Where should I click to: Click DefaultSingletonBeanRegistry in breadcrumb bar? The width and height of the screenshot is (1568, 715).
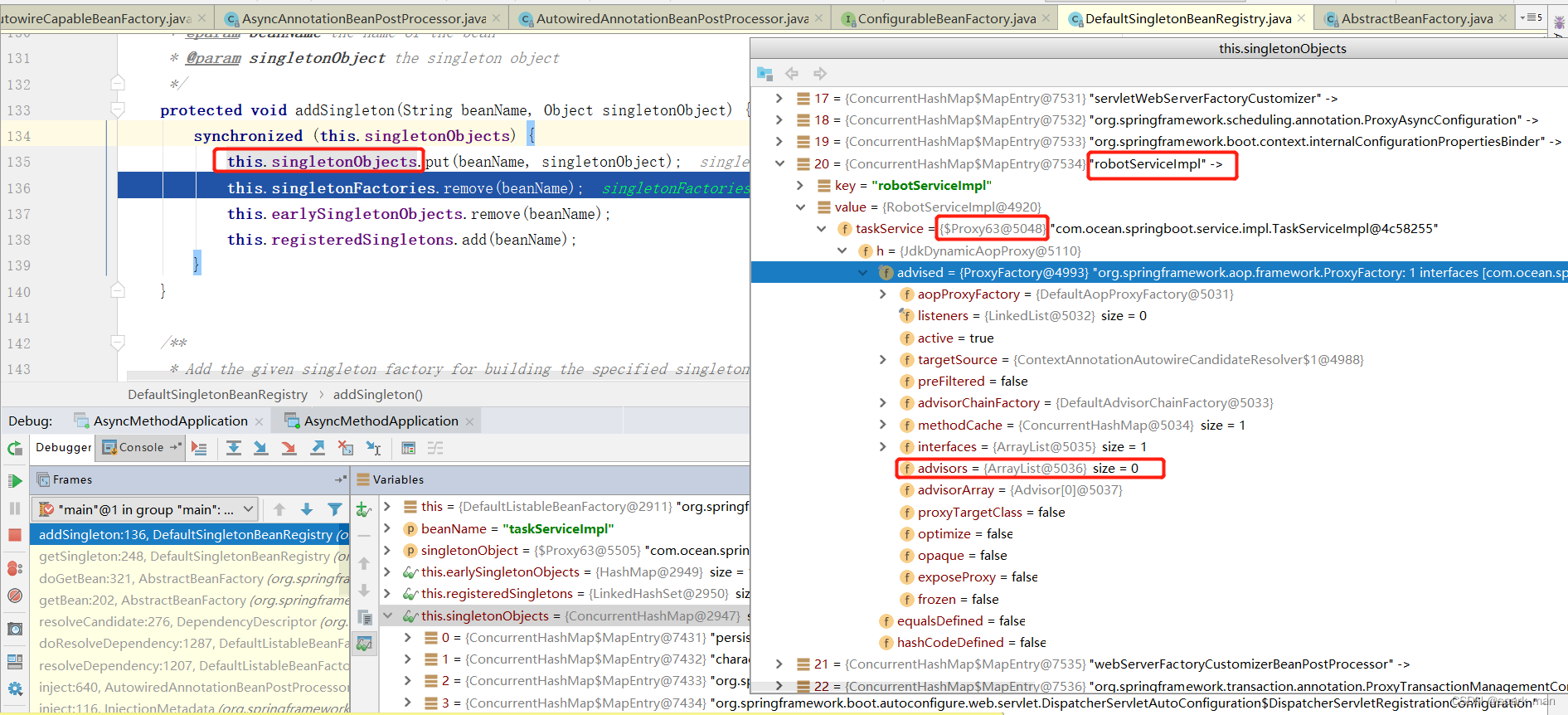click(x=217, y=395)
